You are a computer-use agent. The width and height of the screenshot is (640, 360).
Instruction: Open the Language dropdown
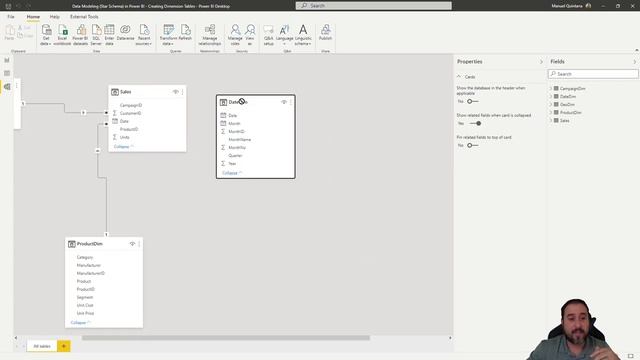284,35
